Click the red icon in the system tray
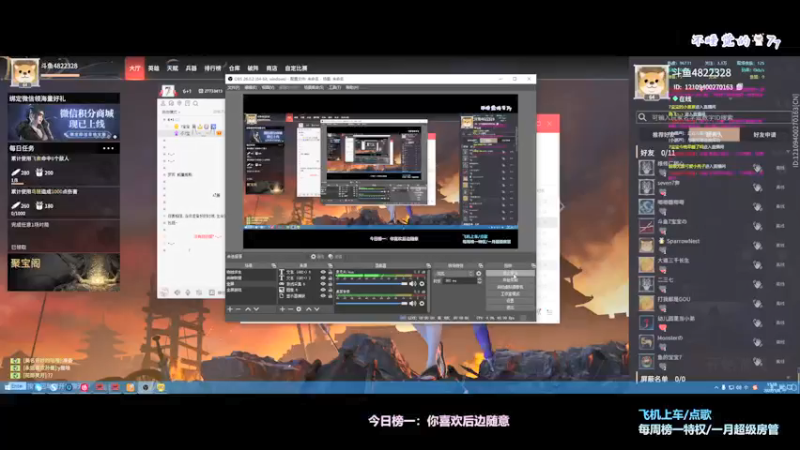 [755, 388]
